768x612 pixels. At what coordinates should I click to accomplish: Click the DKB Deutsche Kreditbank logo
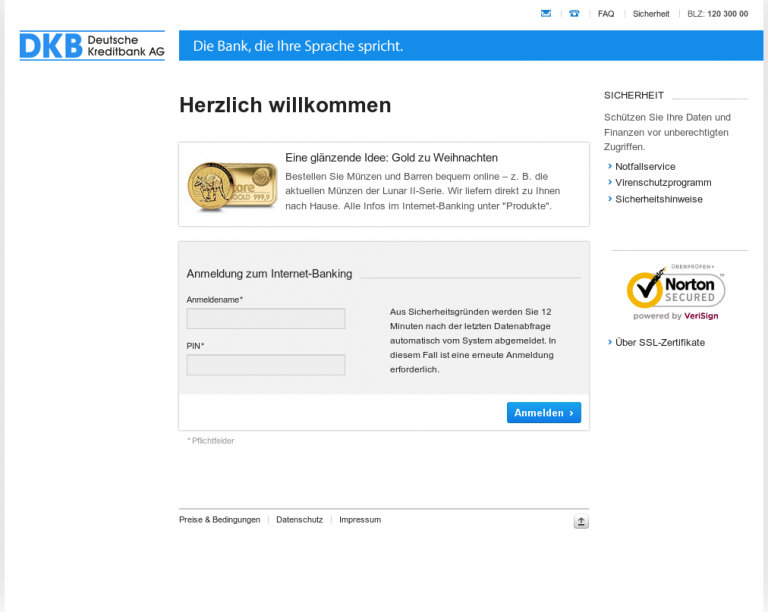pyautogui.click(x=92, y=46)
